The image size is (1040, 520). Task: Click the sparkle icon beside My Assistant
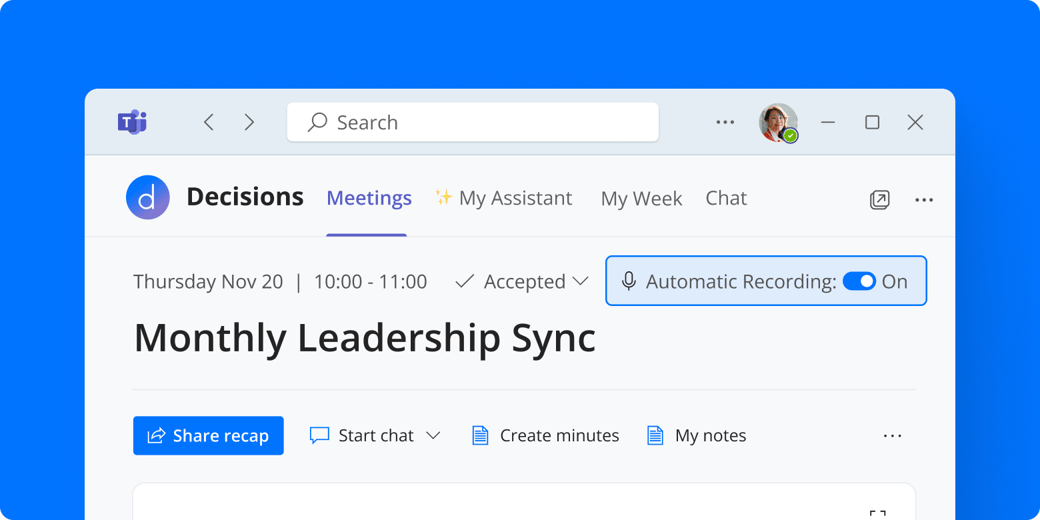pyautogui.click(x=444, y=196)
